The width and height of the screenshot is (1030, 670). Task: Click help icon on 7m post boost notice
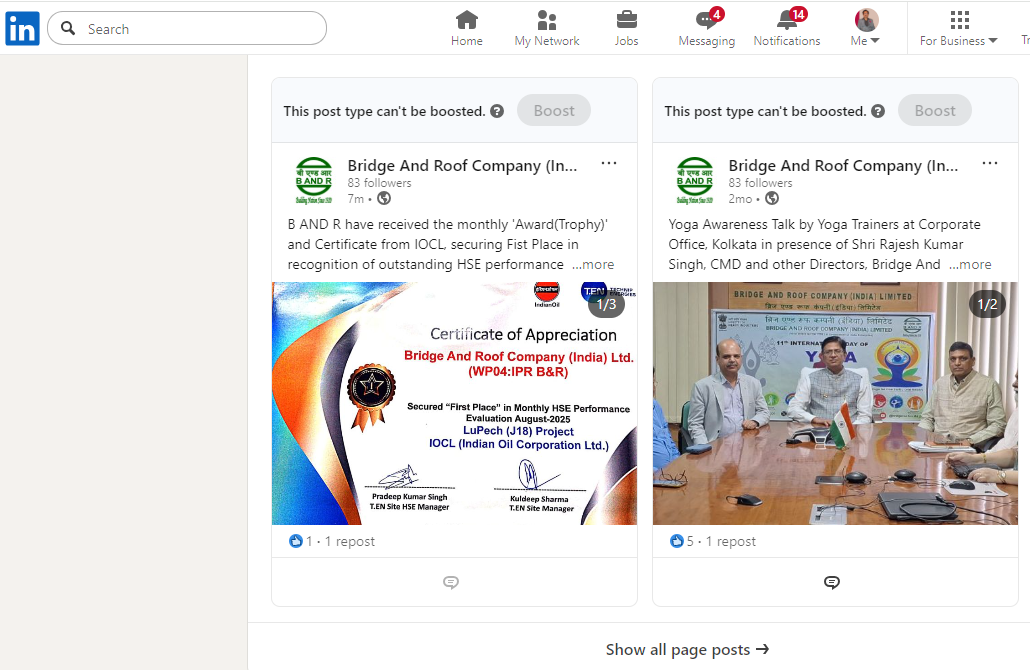[x=497, y=111]
